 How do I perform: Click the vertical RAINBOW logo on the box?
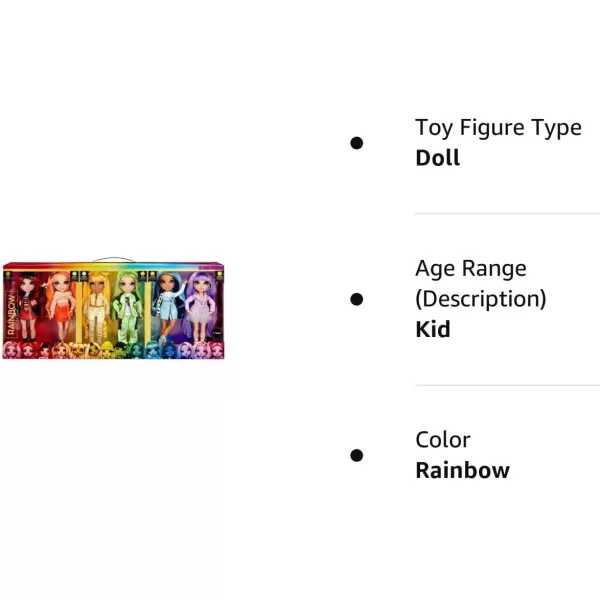(x=11, y=314)
